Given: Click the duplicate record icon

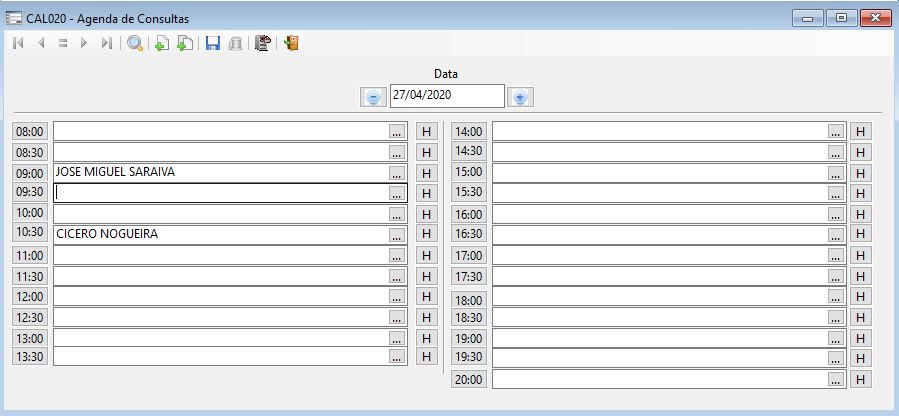Looking at the screenshot, I should coord(185,43).
